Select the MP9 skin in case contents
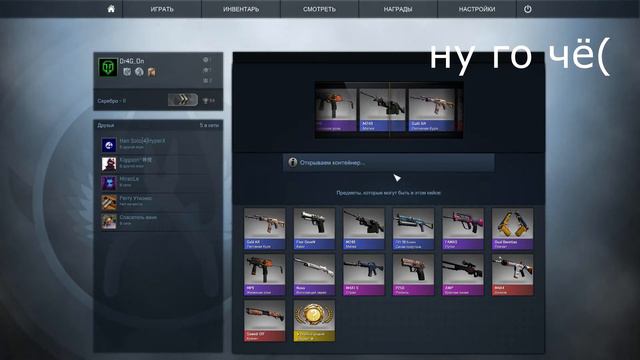640x360 pixels. point(264,275)
